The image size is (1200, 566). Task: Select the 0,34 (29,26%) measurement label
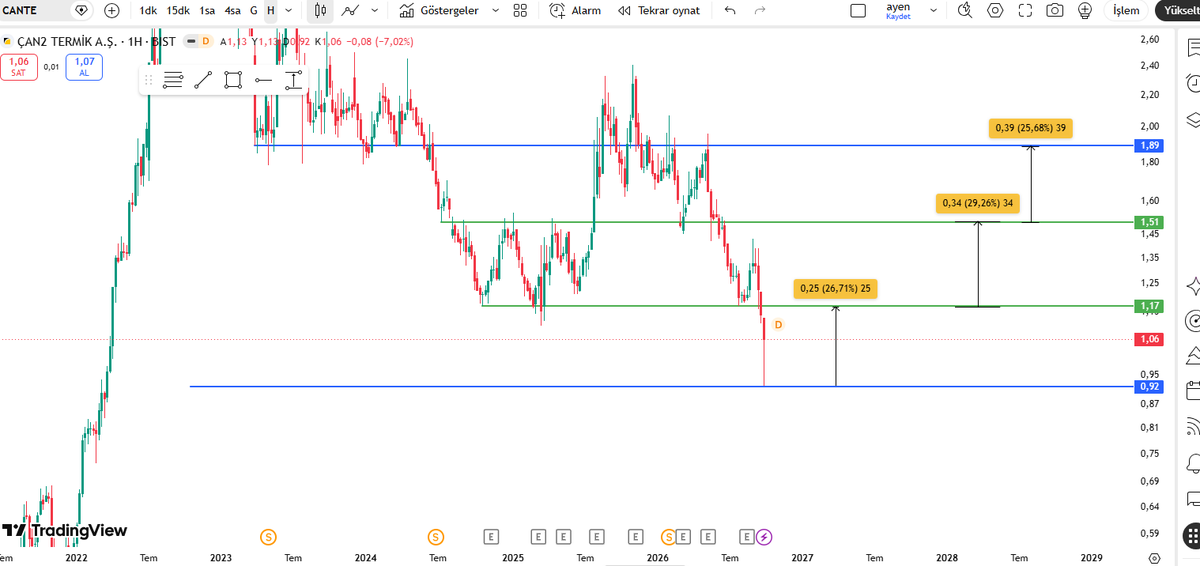coord(978,204)
